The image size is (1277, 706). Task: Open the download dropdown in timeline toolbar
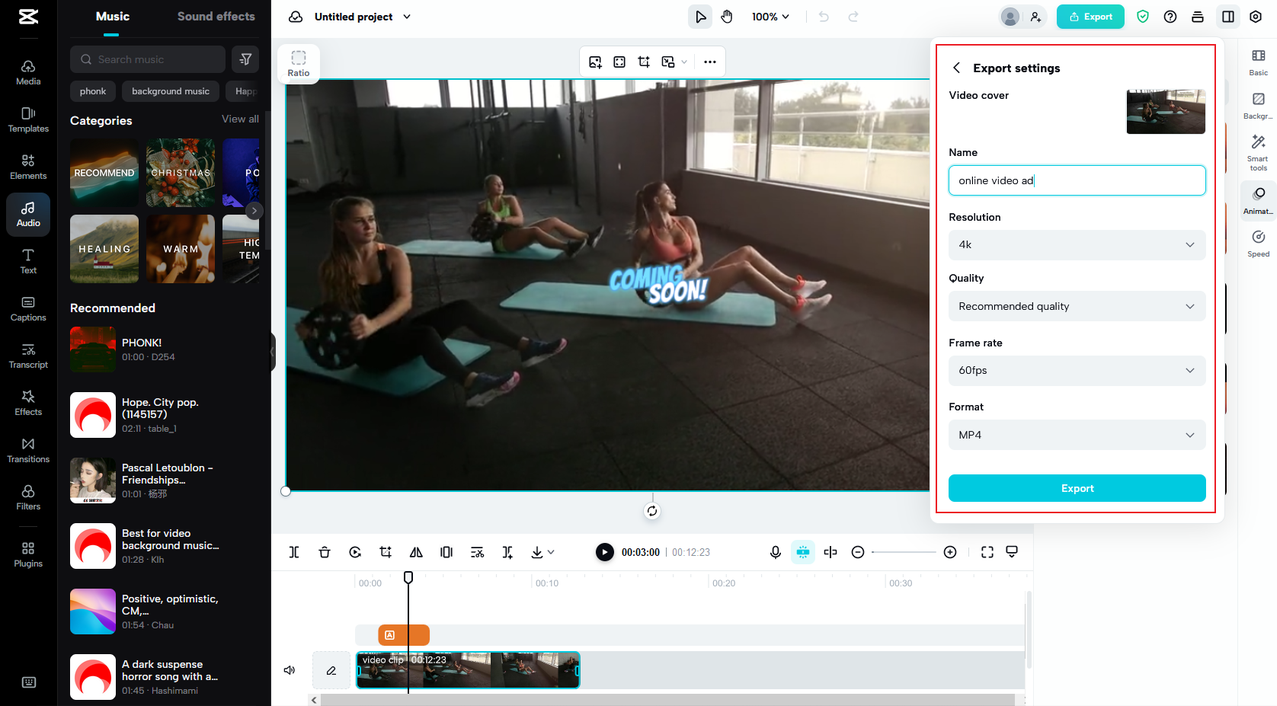point(544,552)
